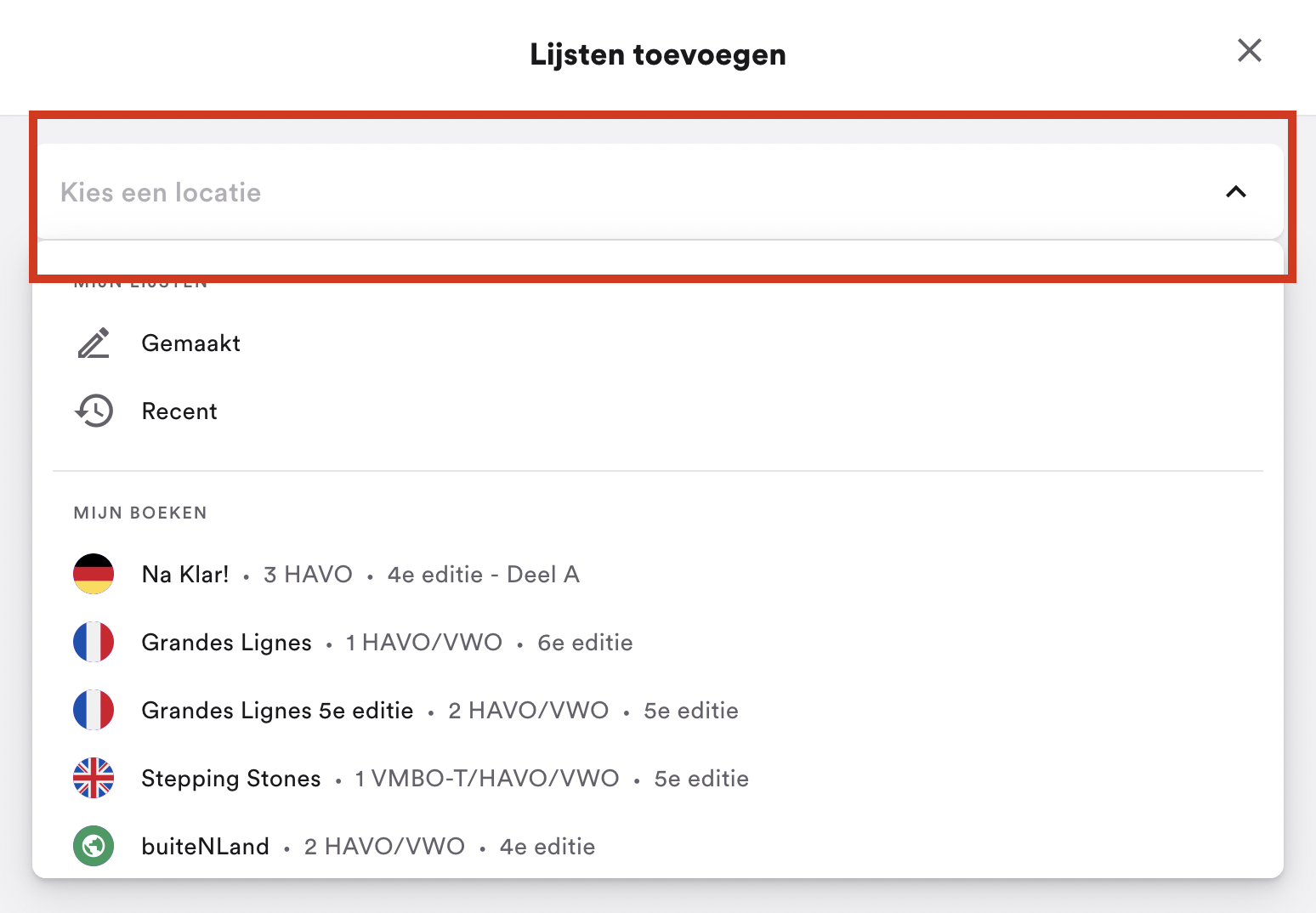The height and width of the screenshot is (913, 1316).
Task: Close the Lijsten toevoegen dialog
Action: coord(1249,51)
